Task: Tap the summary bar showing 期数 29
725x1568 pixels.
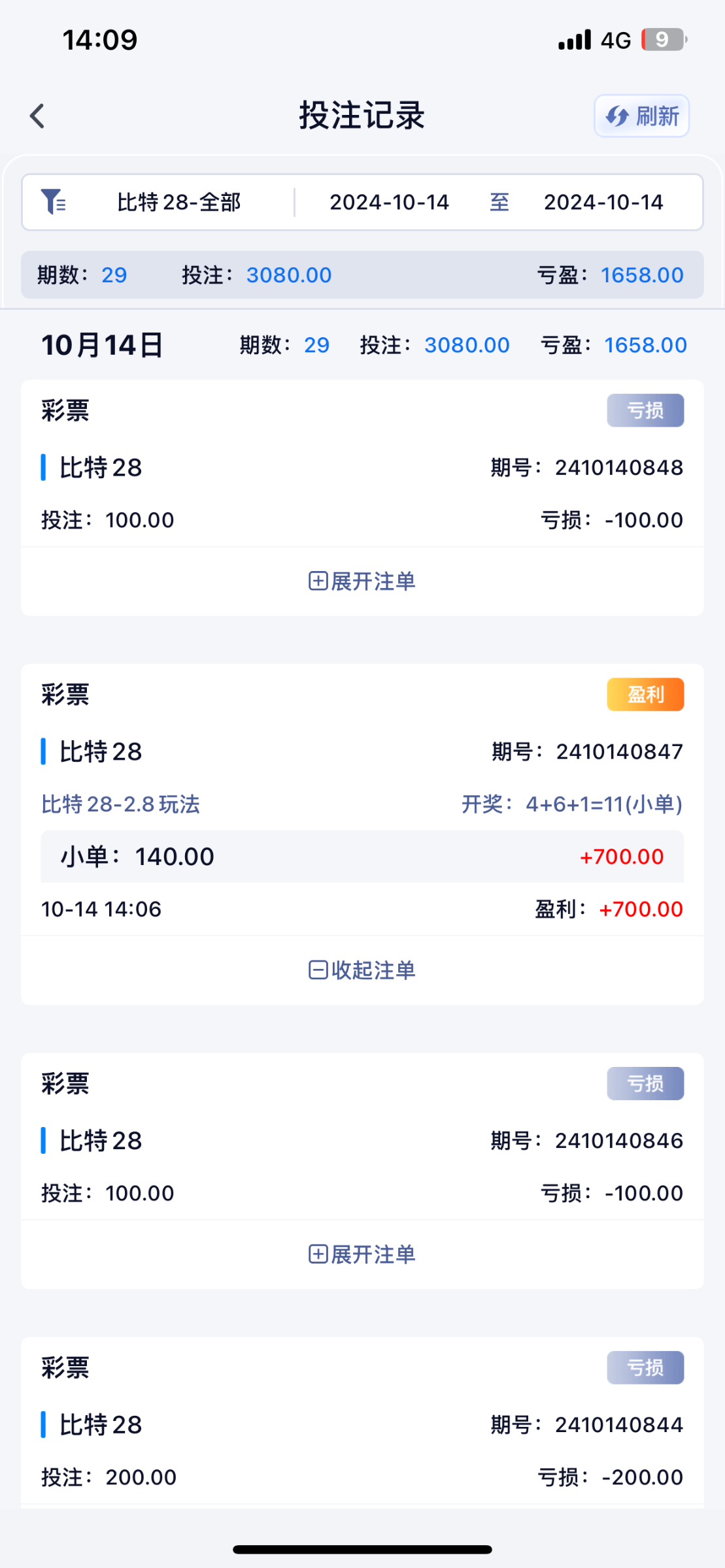Action: pos(362,275)
